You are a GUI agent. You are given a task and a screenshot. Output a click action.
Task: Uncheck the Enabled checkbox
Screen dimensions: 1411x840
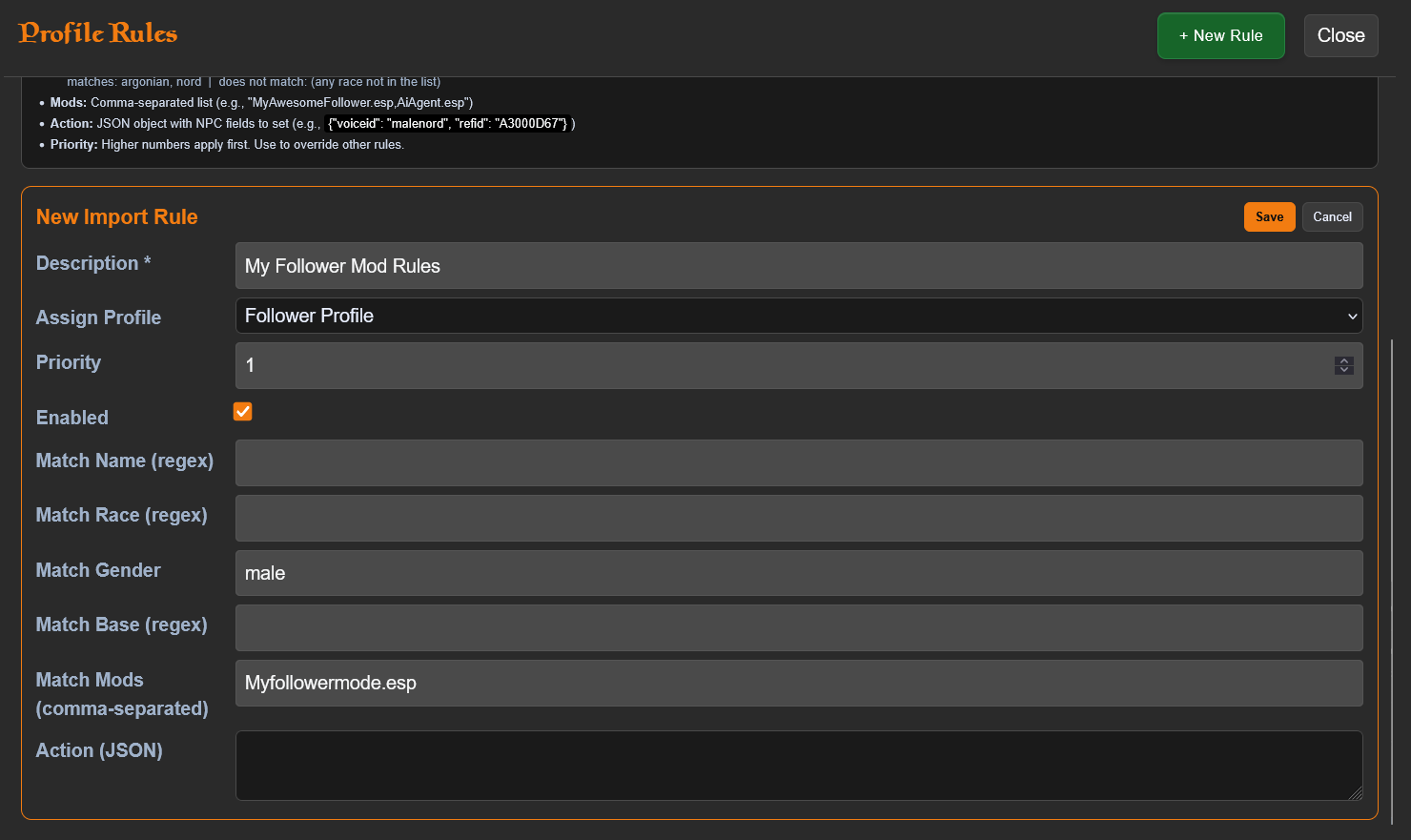[x=243, y=412]
